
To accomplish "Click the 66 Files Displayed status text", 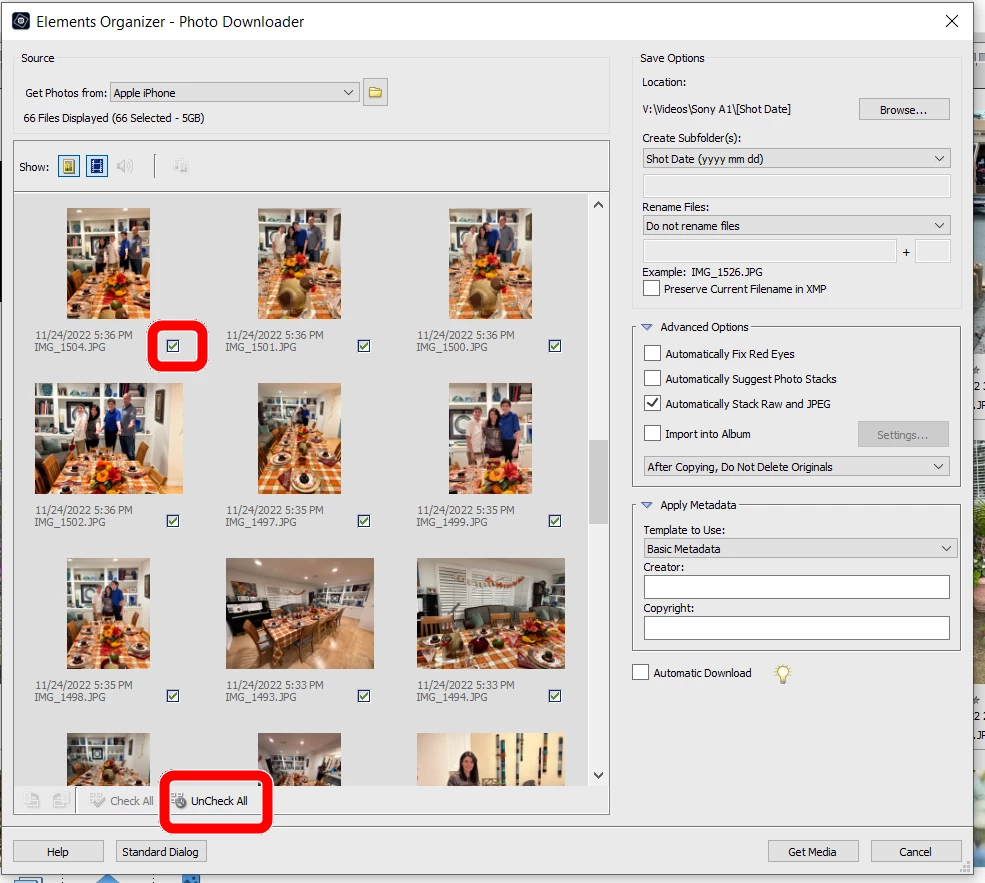I will [114, 118].
